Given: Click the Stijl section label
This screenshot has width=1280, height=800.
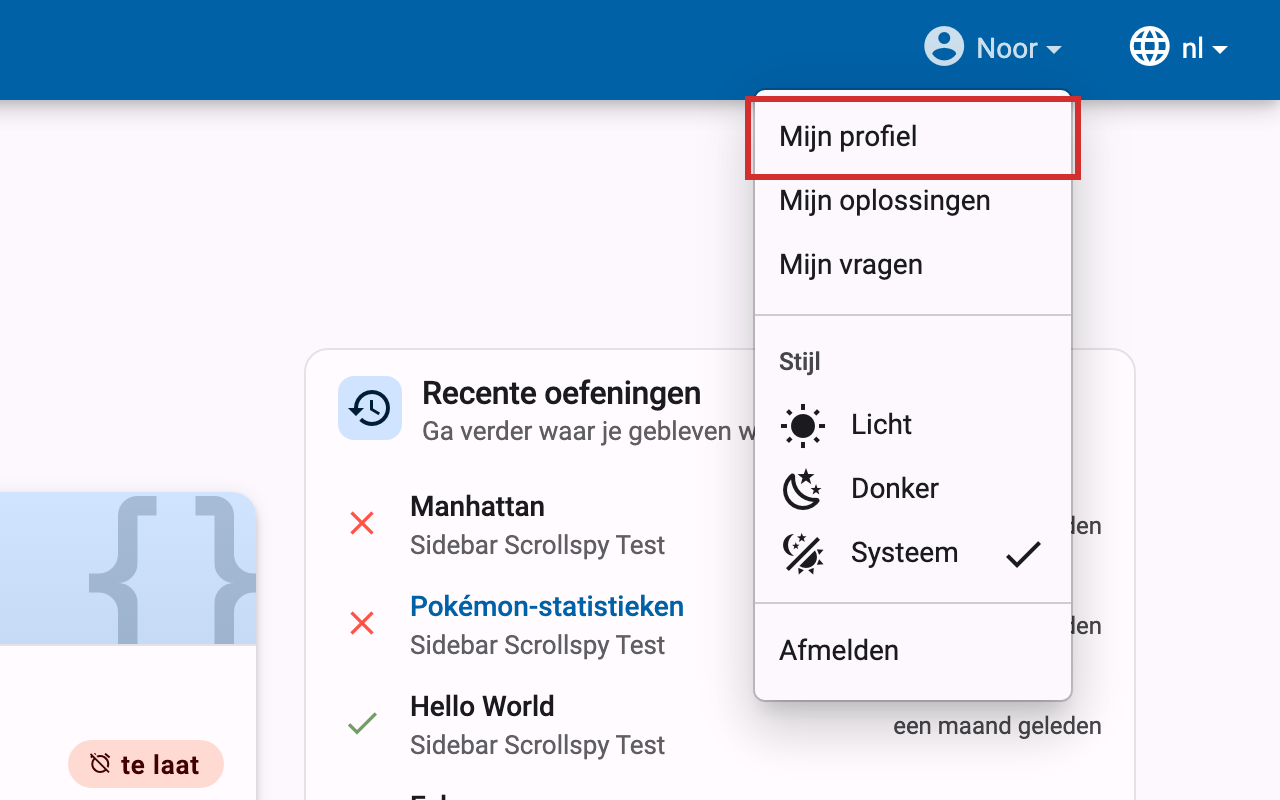Looking at the screenshot, I should click(x=800, y=362).
